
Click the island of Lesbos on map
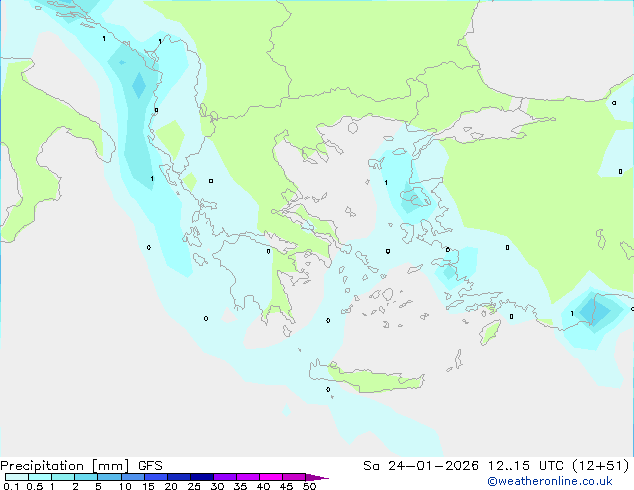(416, 197)
